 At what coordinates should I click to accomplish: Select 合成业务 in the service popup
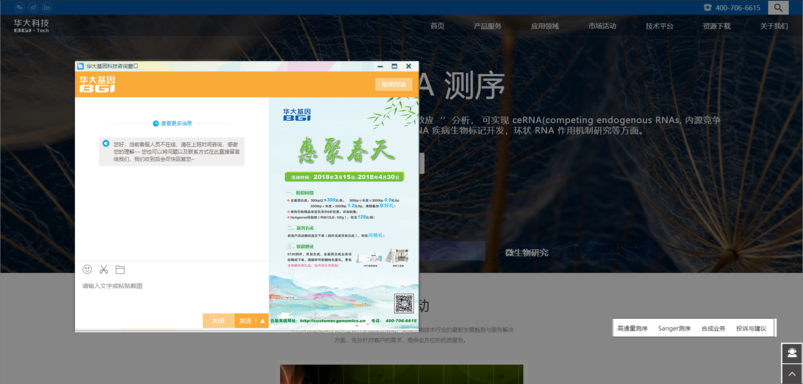[713, 328]
